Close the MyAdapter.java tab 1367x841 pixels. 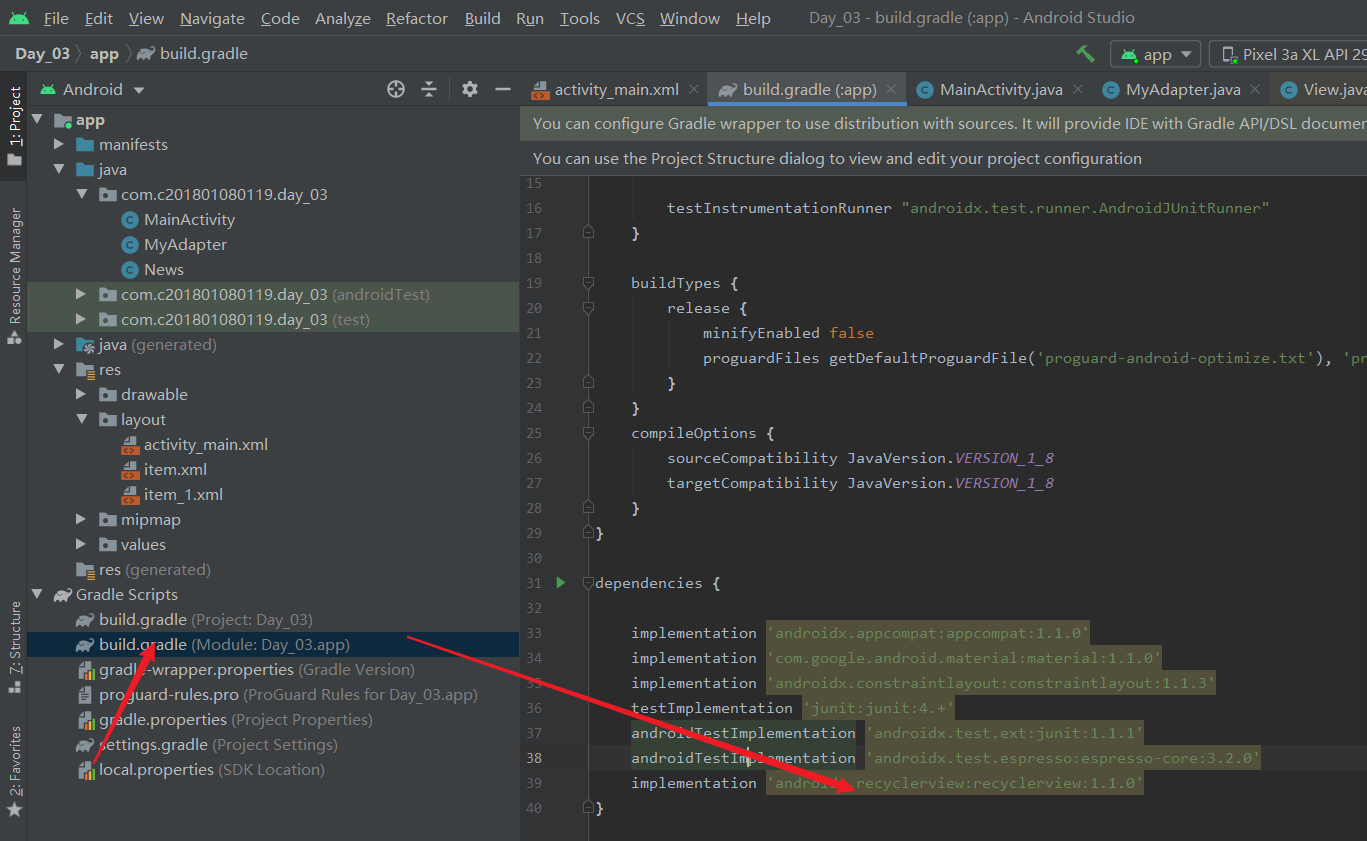click(x=1255, y=89)
